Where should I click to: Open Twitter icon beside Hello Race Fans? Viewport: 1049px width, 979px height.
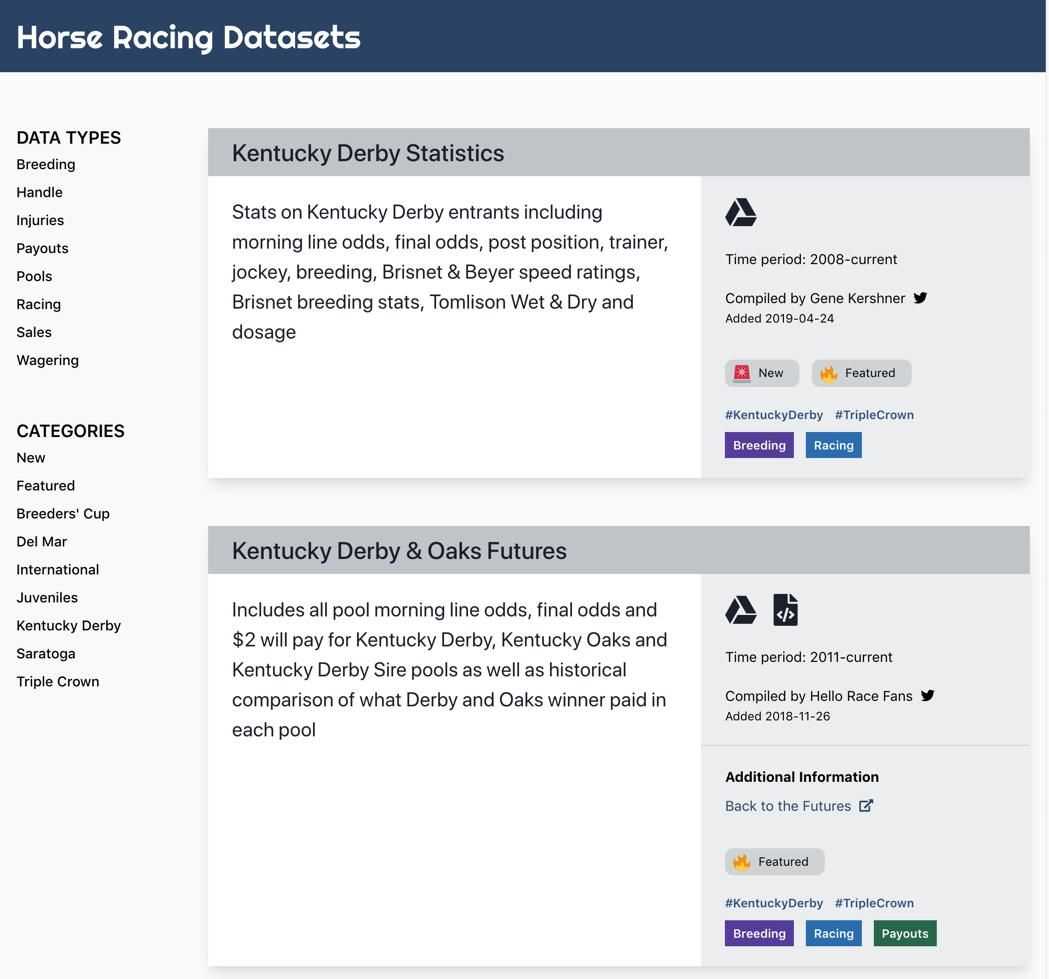coord(927,696)
